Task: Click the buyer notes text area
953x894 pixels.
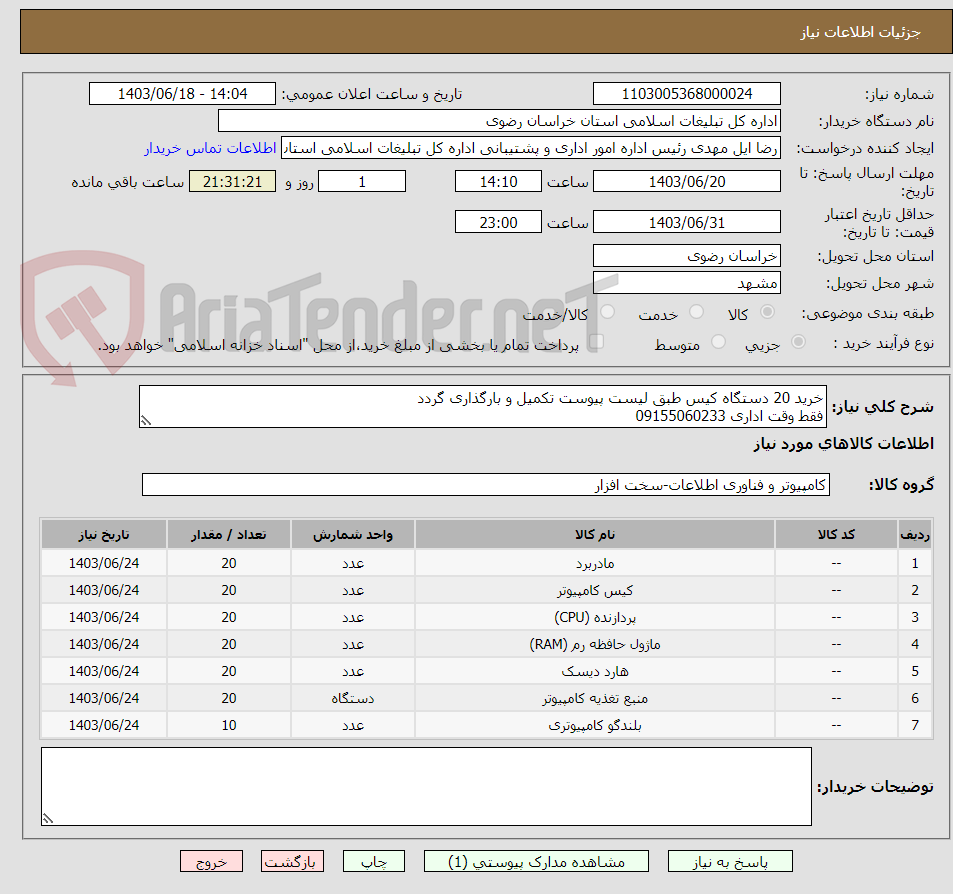Action: click(427, 786)
